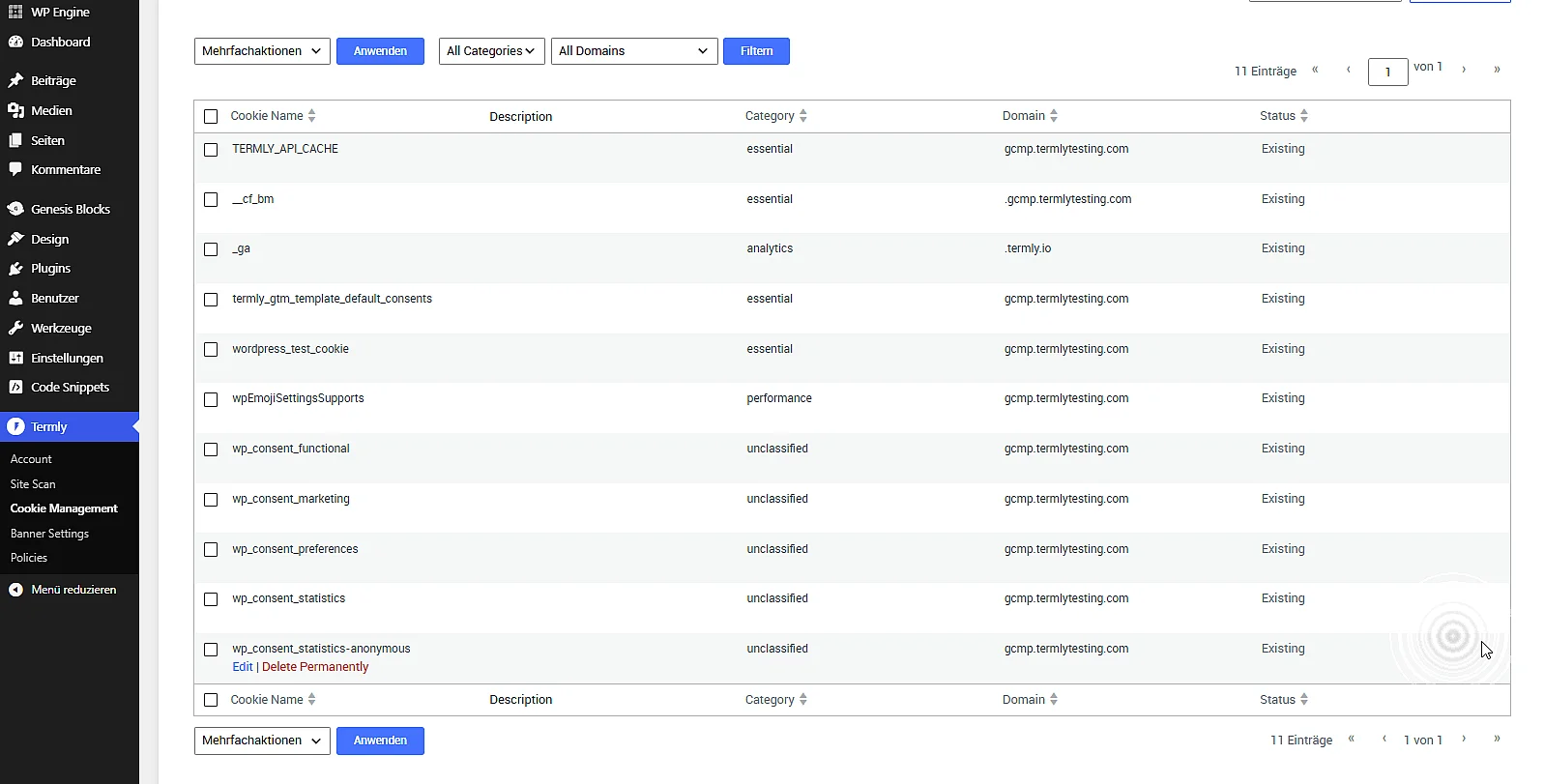Screen dimensions: 1544x784
Task: Sort by Category using top header arrows
Action: coord(803,115)
